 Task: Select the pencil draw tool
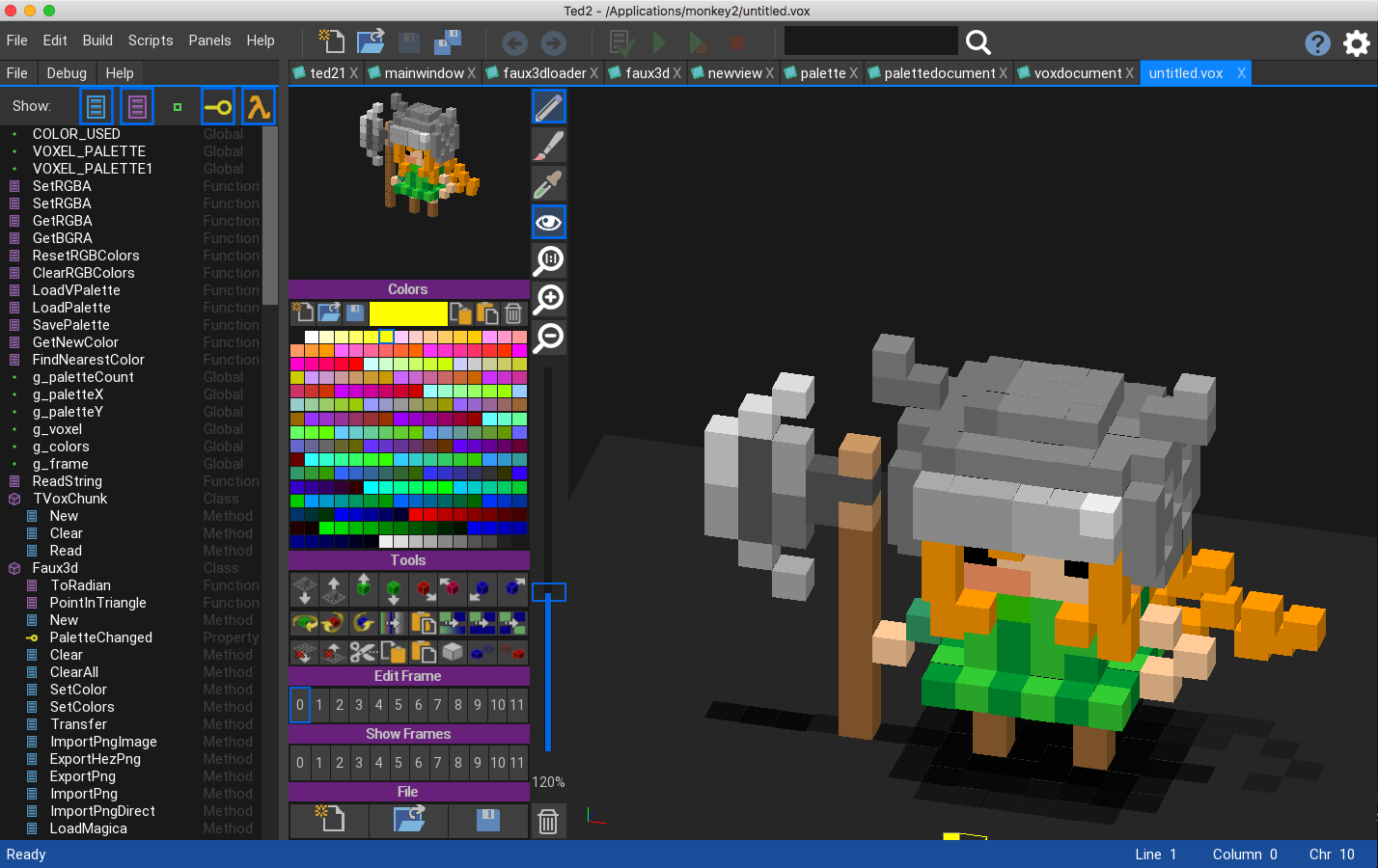[548, 107]
